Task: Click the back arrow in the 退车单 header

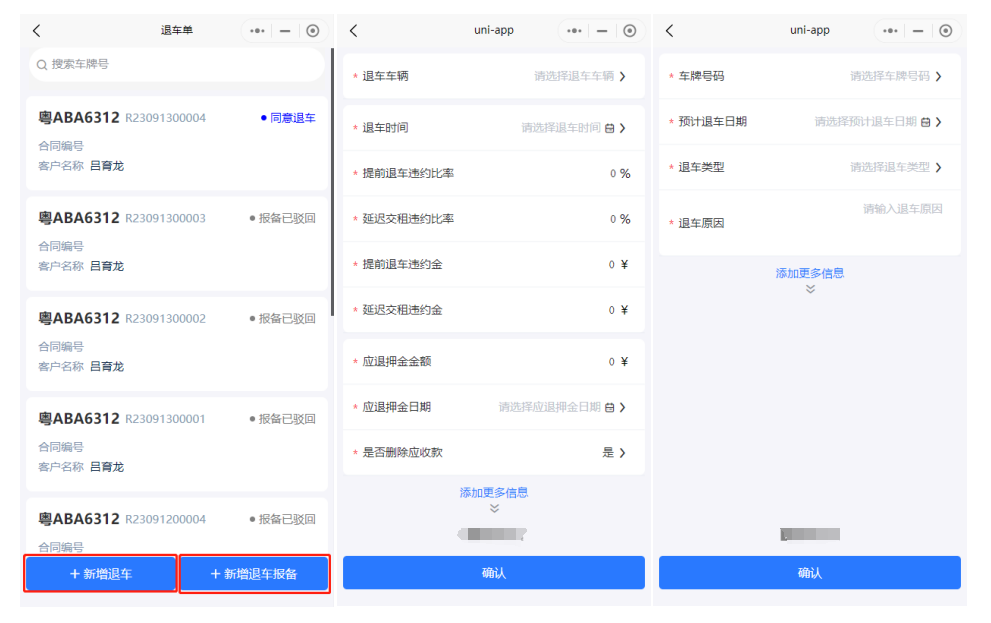Action: pos(37,31)
